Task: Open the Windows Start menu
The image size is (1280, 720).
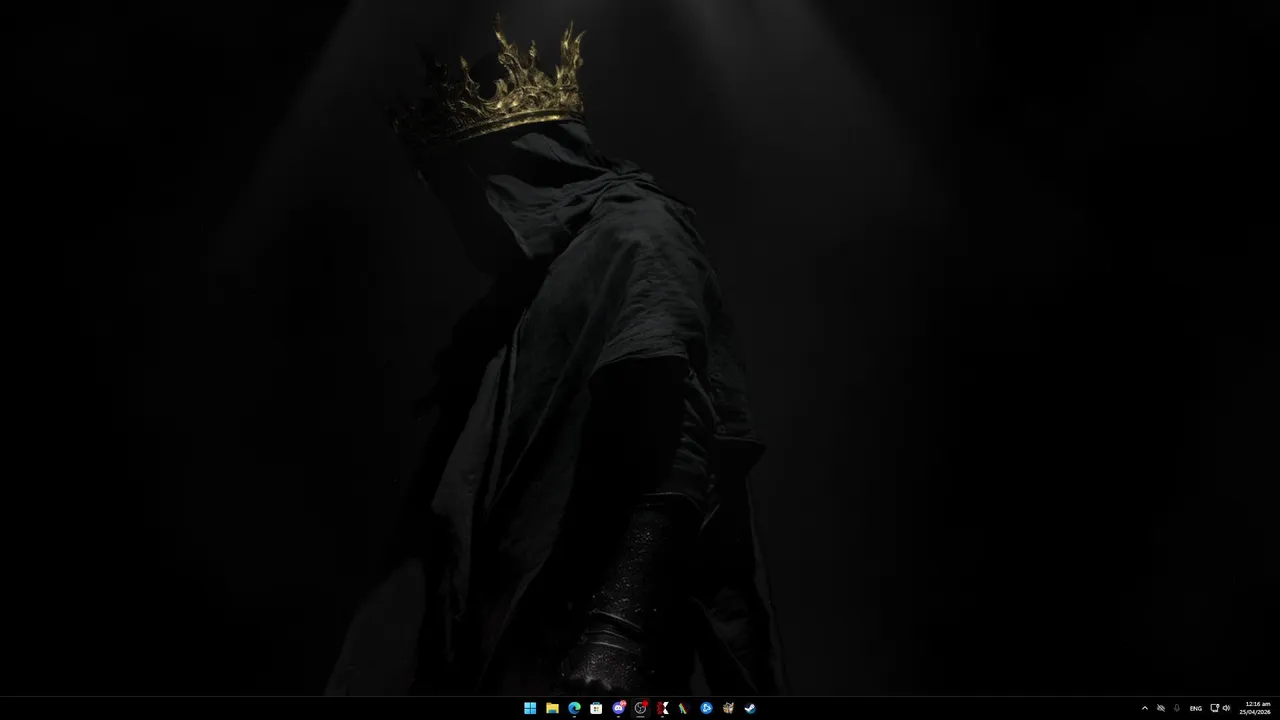Action: [530, 708]
